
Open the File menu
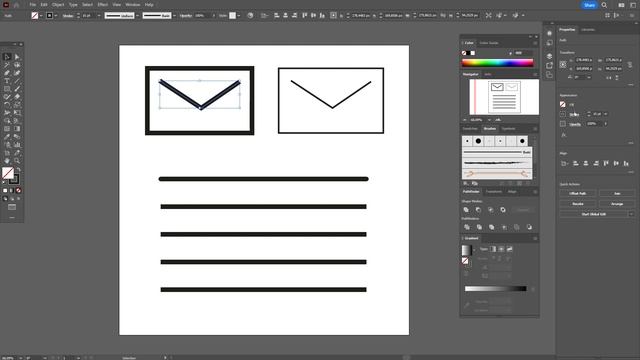click(33, 5)
